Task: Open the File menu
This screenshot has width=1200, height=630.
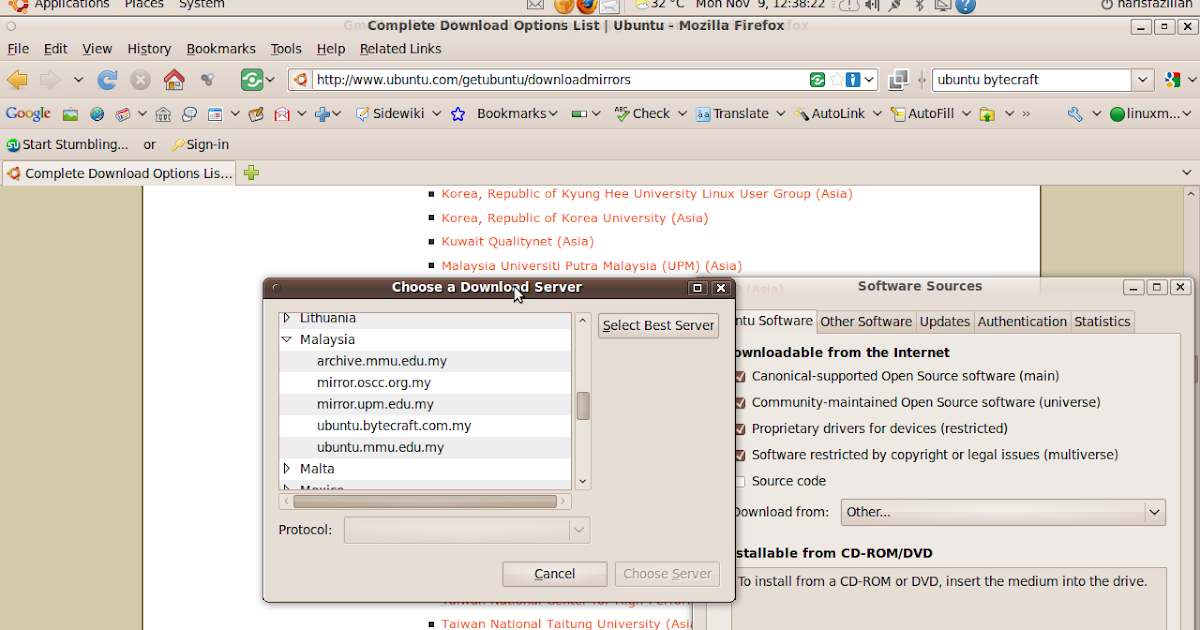Action: [18, 48]
